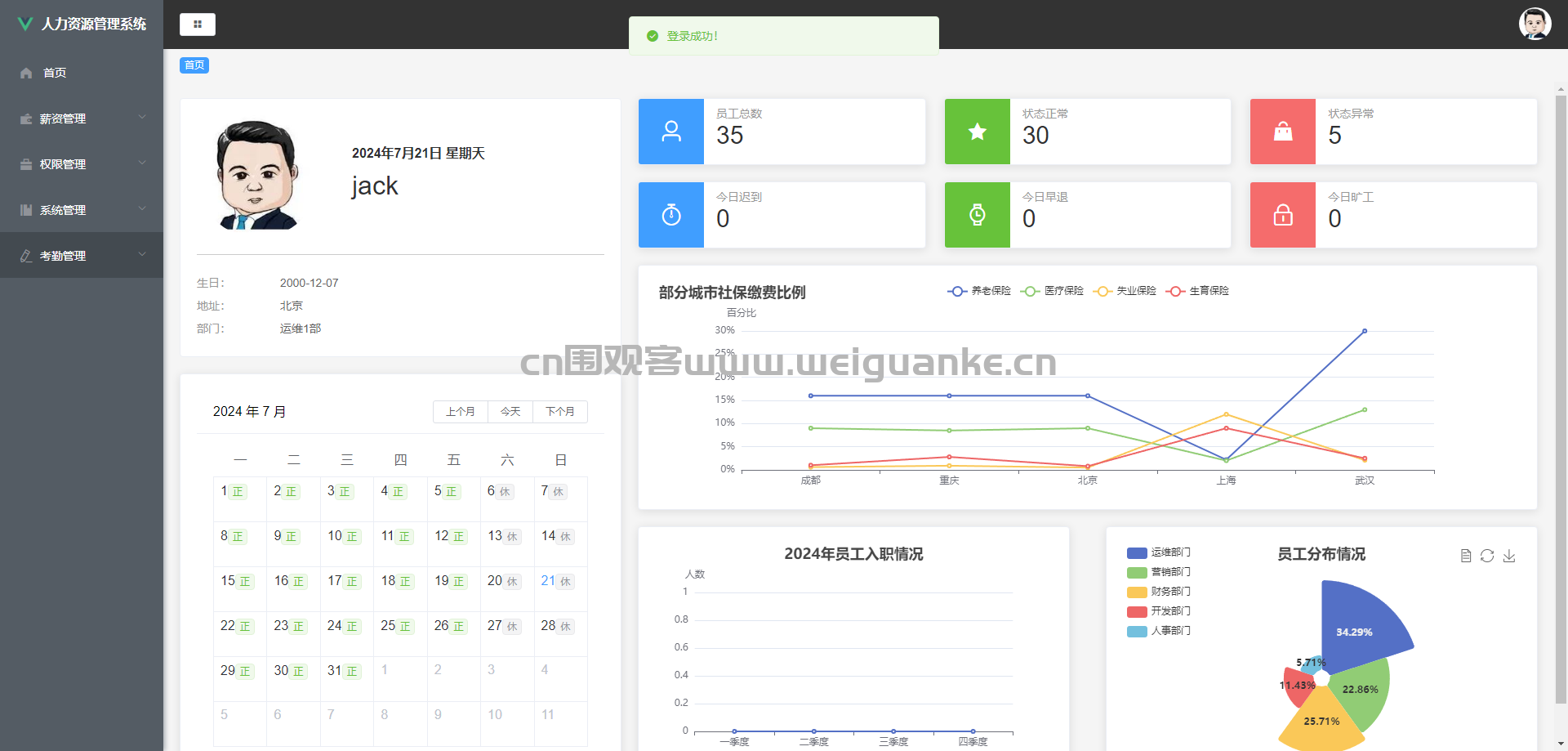Screen dimensions: 1568x751
Task: Click 2024年员工入职情况 chart title
Action: 854,554
